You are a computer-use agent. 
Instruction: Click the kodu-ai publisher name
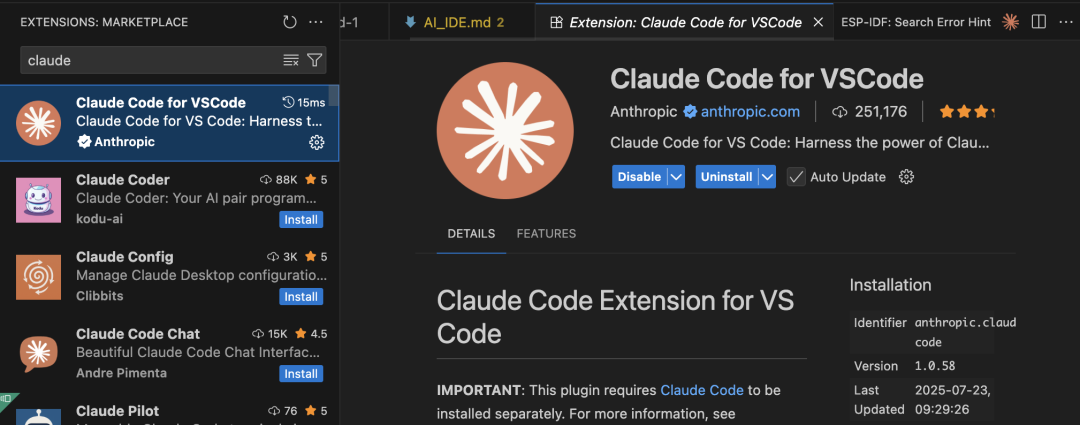pyautogui.click(x=99, y=219)
